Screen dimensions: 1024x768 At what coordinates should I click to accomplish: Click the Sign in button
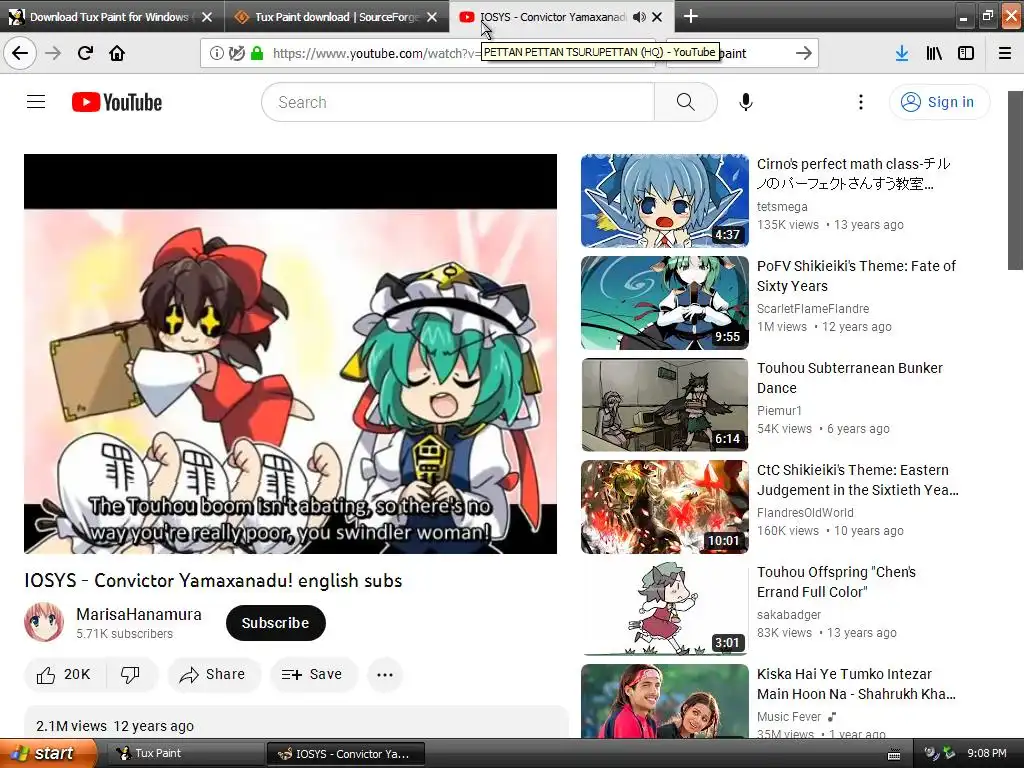(x=939, y=102)
